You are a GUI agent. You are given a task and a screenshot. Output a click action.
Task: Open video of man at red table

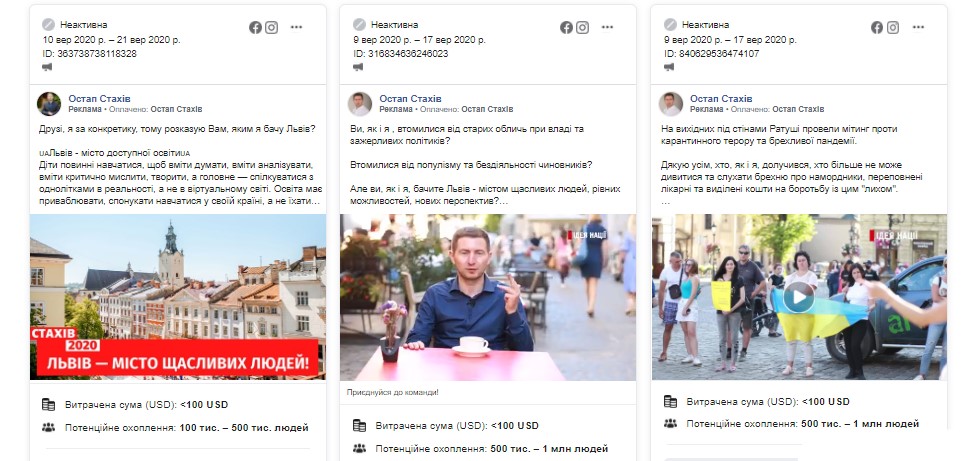click(x=488, y=297)
